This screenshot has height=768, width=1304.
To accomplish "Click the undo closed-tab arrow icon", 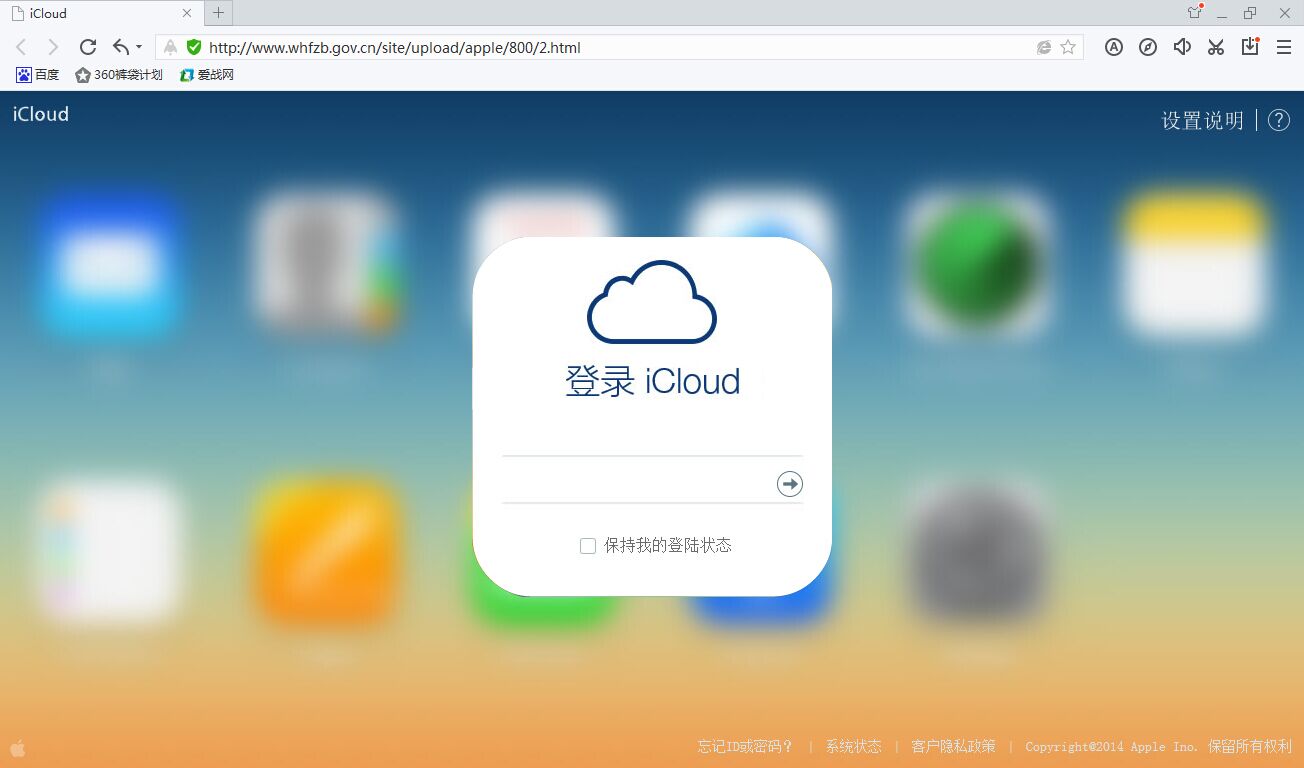I will [x=121, y=47].
